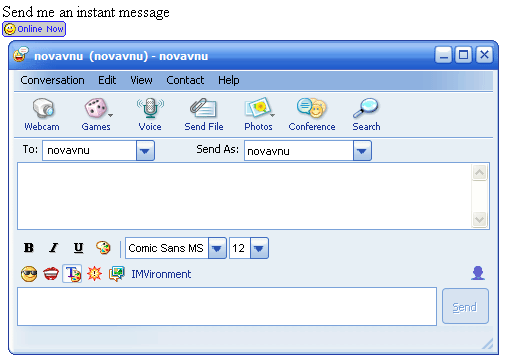Open the Games dropdown arrow
Viewport: 506px width, 360px height.
[111, 115]
